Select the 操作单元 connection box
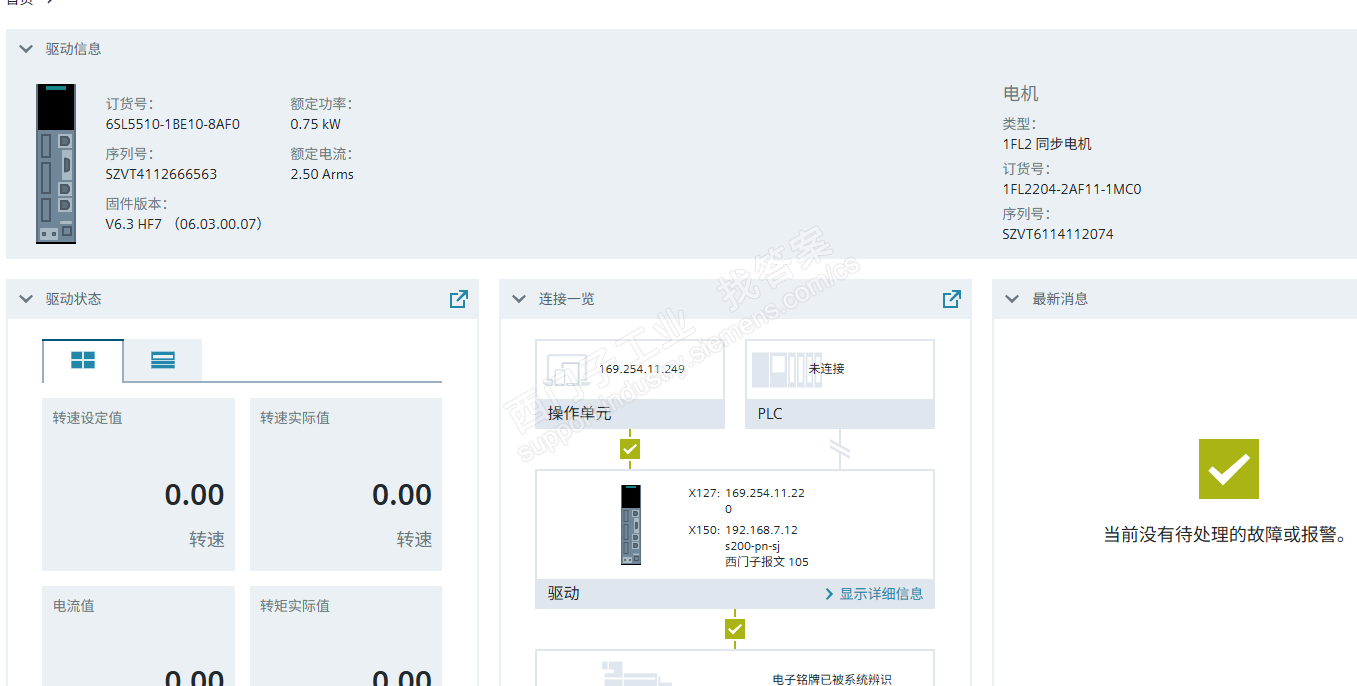Viewport: 1357px width, 686px height. click(x=630, y=384)
